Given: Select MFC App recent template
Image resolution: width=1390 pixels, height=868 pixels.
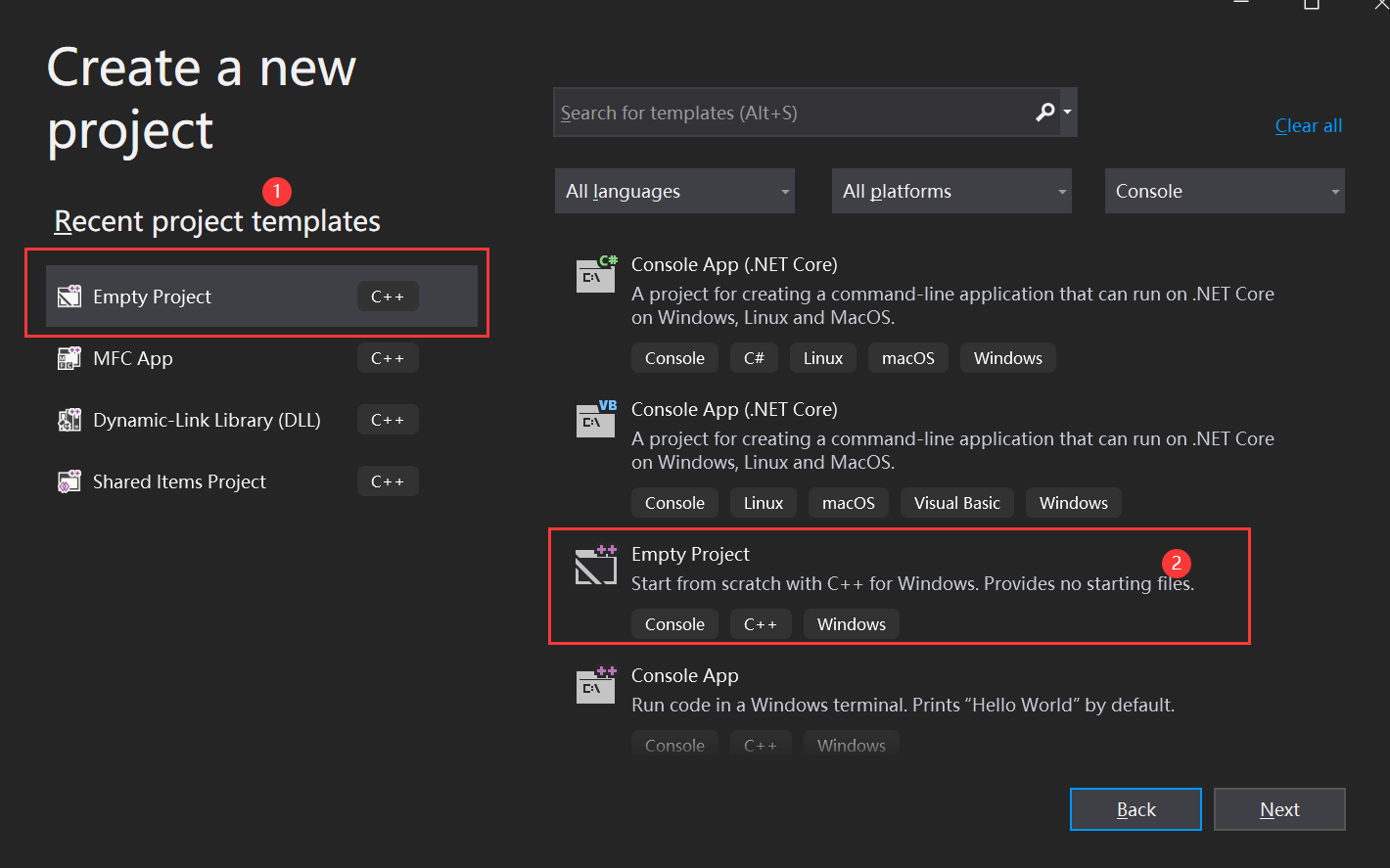Looking at the screenshot, I should pos(261,358).
